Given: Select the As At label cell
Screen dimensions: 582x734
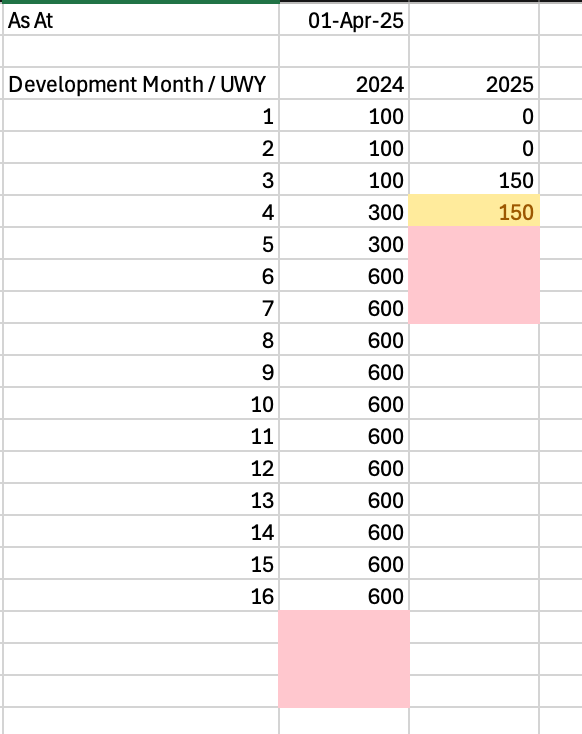Looking at the screenshot, I should [141, 20].
